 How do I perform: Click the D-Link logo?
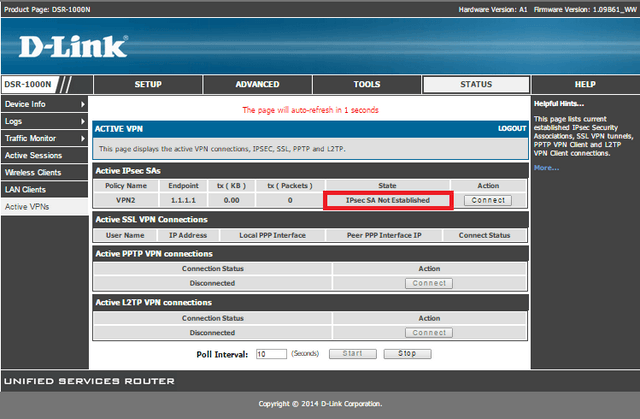click(x=73, y=46)
